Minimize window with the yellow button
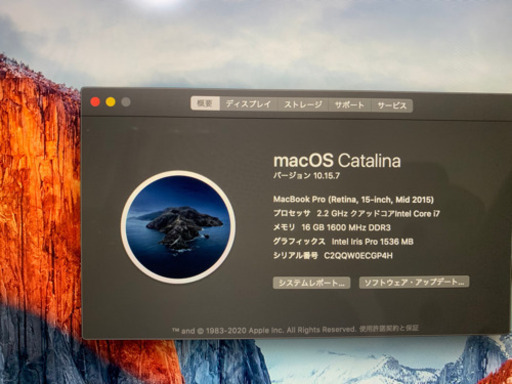 [x=111, y=102]
